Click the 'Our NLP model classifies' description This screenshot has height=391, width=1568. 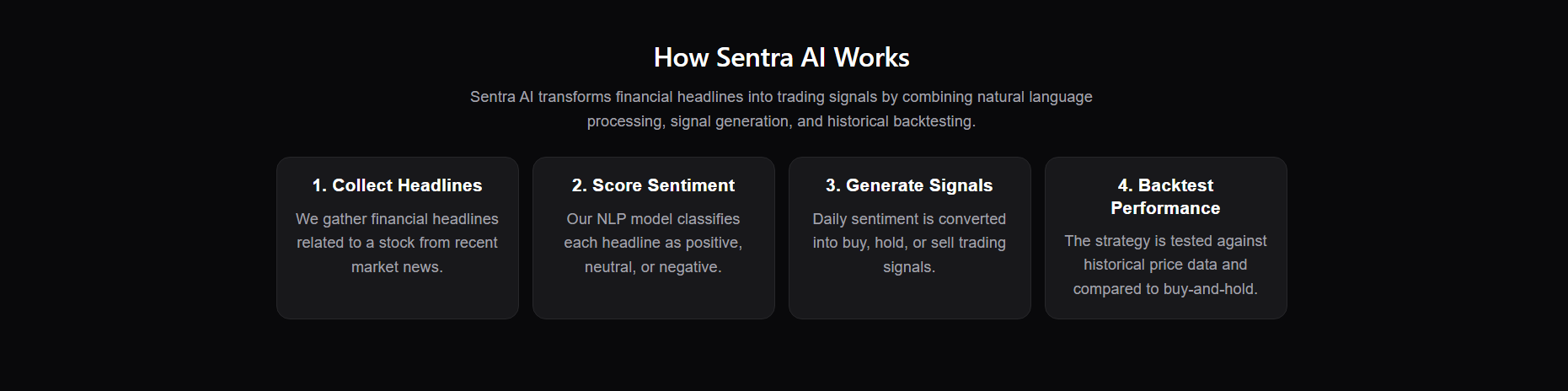(x=654, y=243)
